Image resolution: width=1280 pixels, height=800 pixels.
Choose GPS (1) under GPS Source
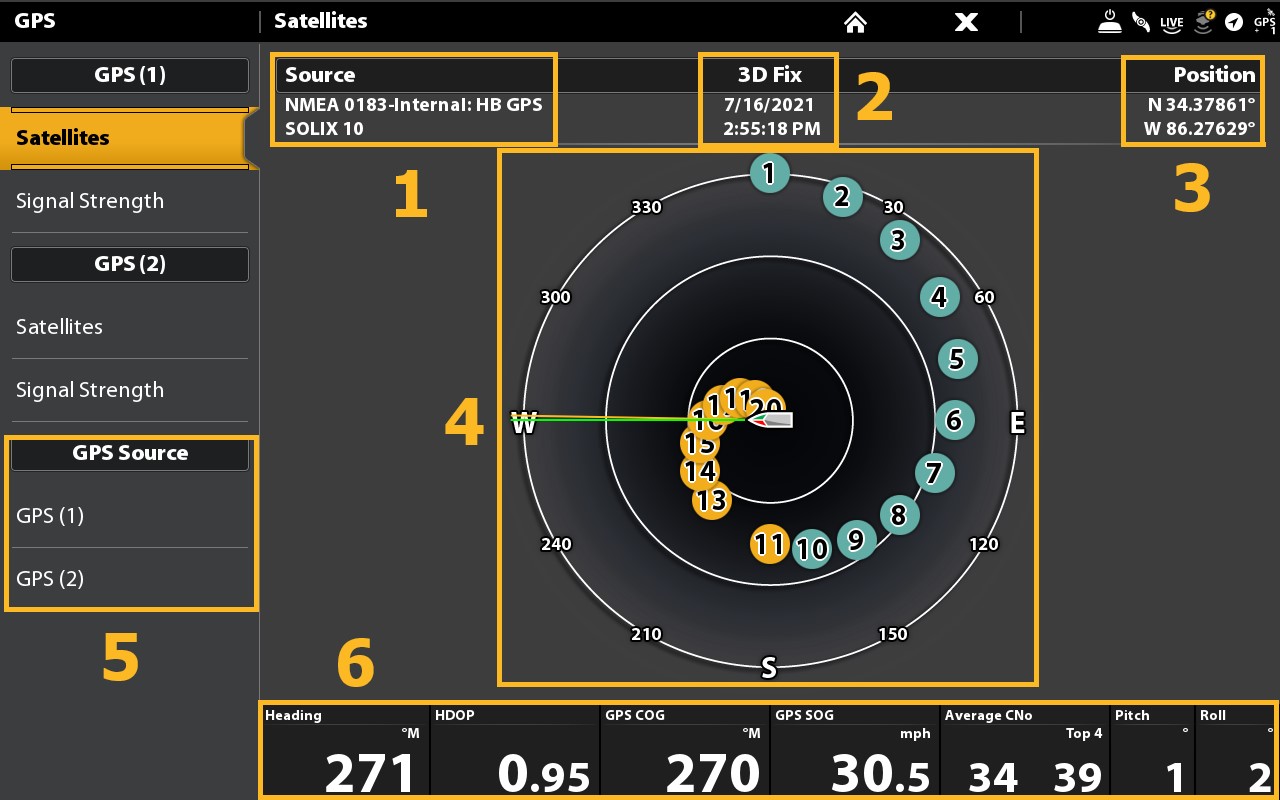[130, 516]
